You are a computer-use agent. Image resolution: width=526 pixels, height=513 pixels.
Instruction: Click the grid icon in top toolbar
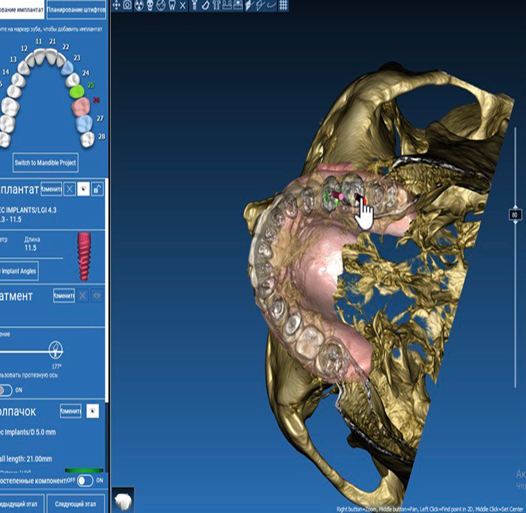pos(283,5)
